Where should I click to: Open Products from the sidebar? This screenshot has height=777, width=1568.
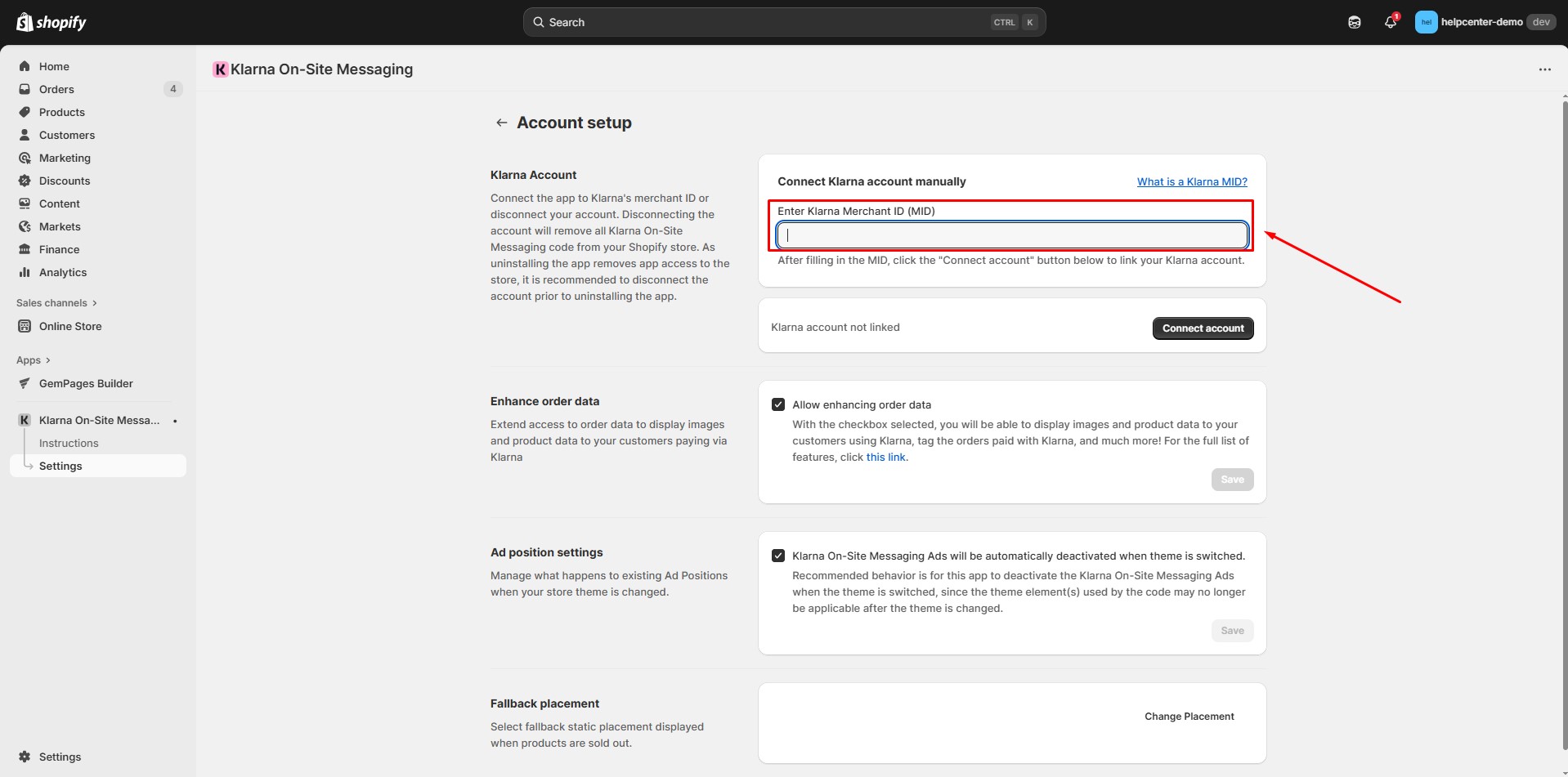coord(63,112)
